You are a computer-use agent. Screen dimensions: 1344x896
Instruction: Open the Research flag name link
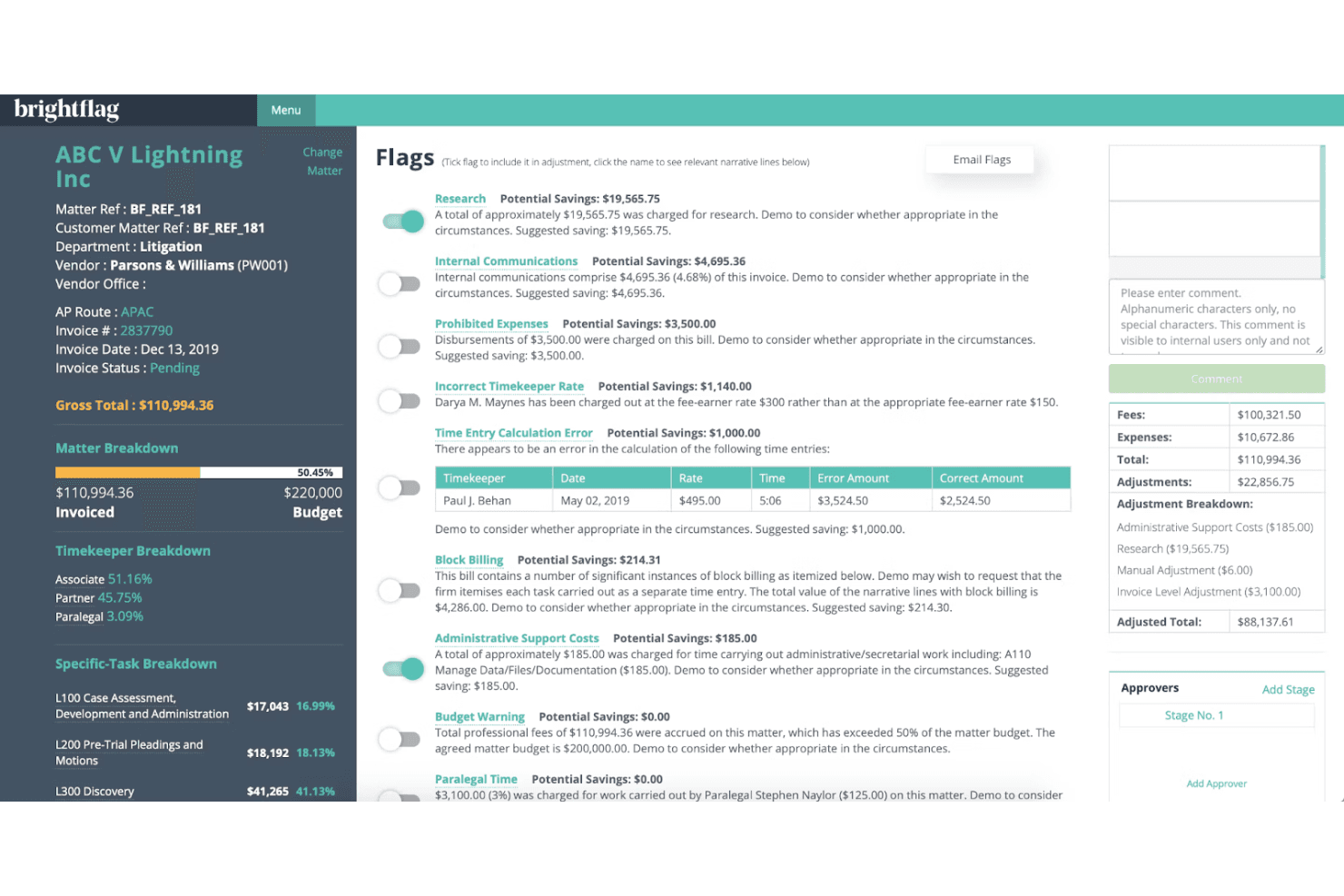pyautogui.click(x=460, y=199)
